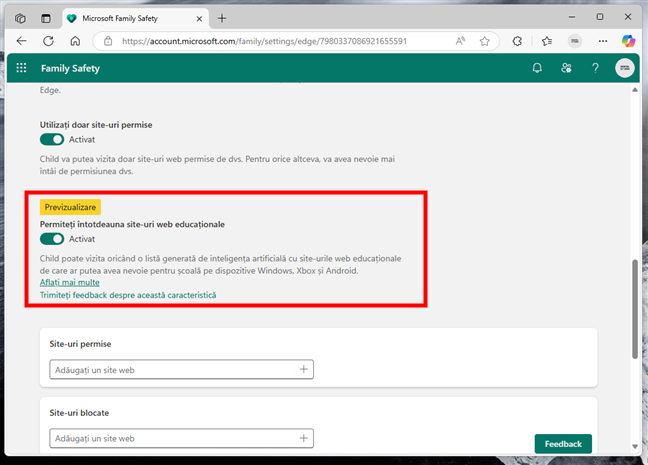Click Trimiteți feedback despre această caracteristică
Image resolution: width=648 pixels, height=465 pixels.
pos(128,295)
